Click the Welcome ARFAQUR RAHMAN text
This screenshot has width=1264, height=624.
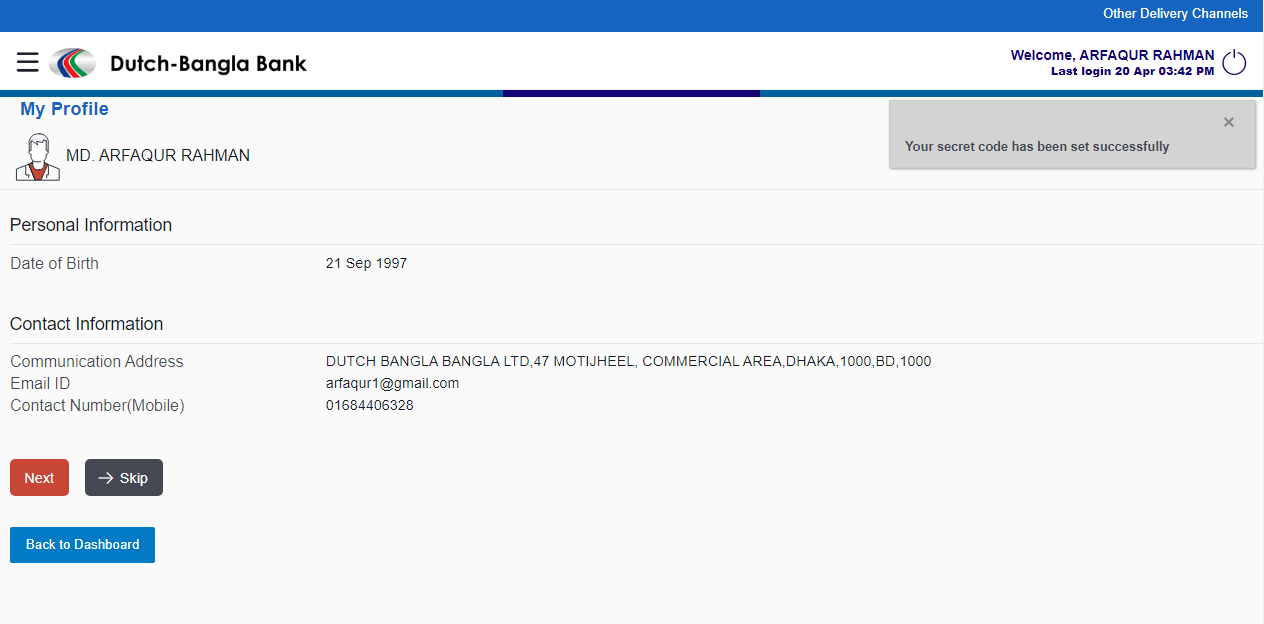click(x=1112, y=55)
